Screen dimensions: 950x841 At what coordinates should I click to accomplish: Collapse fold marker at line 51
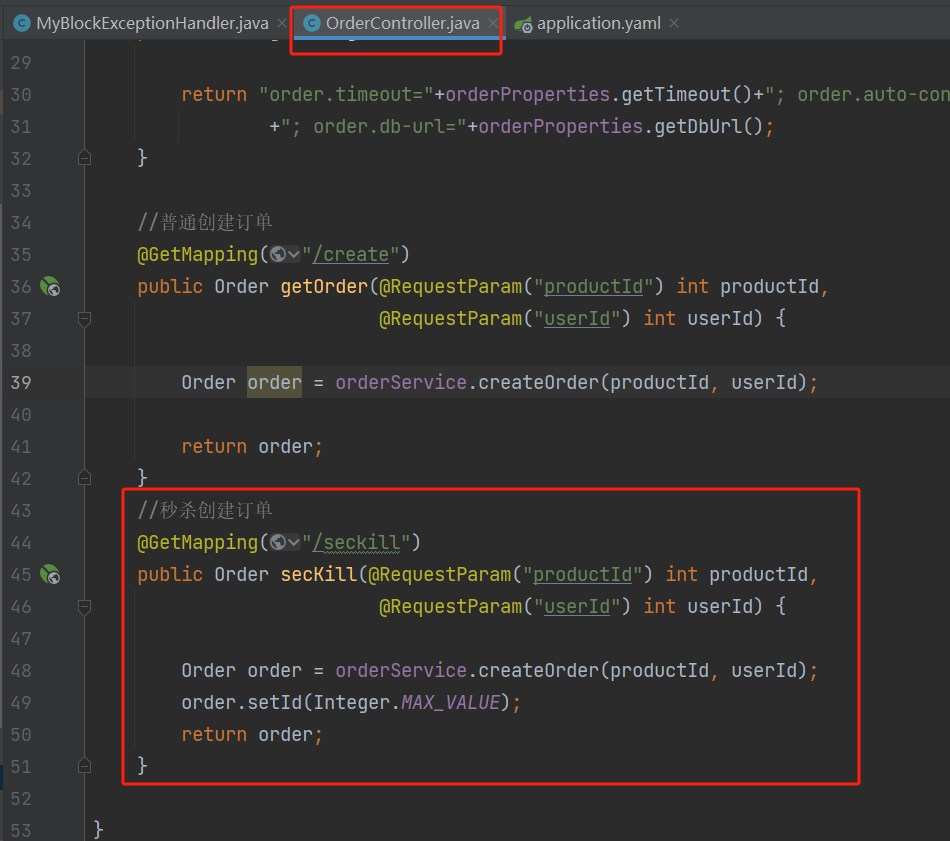85,766
